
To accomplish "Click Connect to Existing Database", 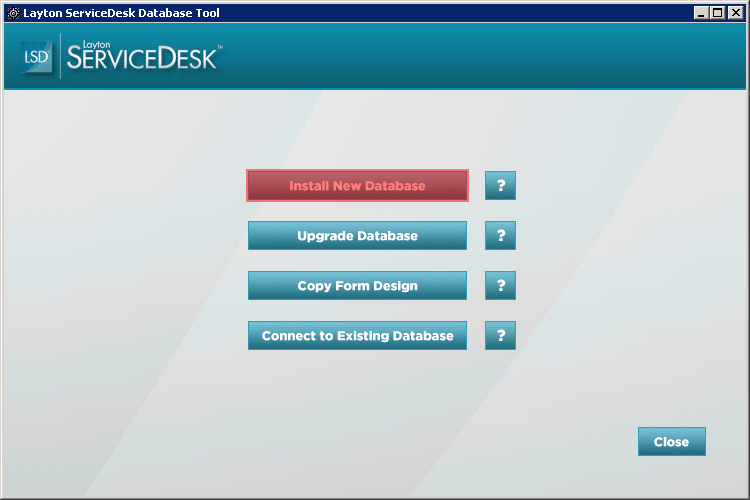I will pos(357,335).
